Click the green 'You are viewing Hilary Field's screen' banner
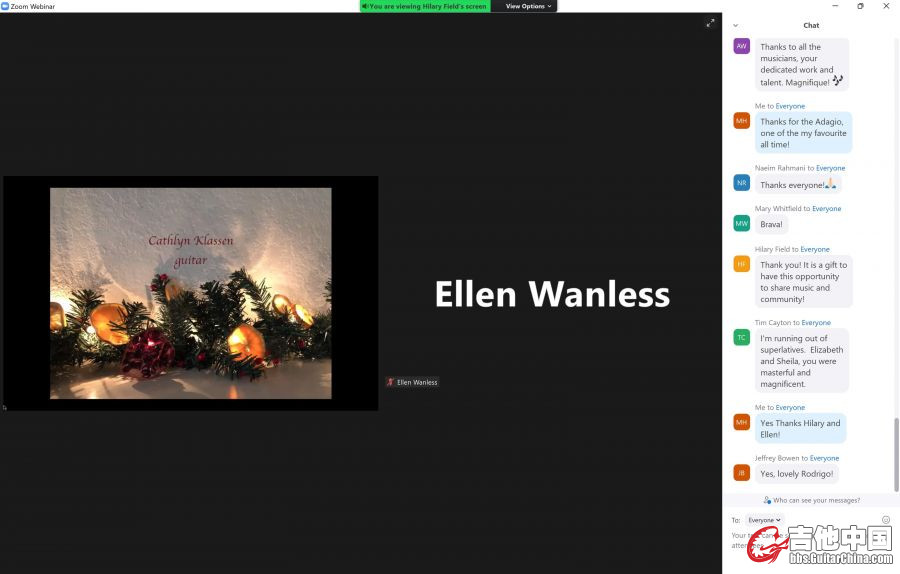The image size is (900, 574). [424, 6]
